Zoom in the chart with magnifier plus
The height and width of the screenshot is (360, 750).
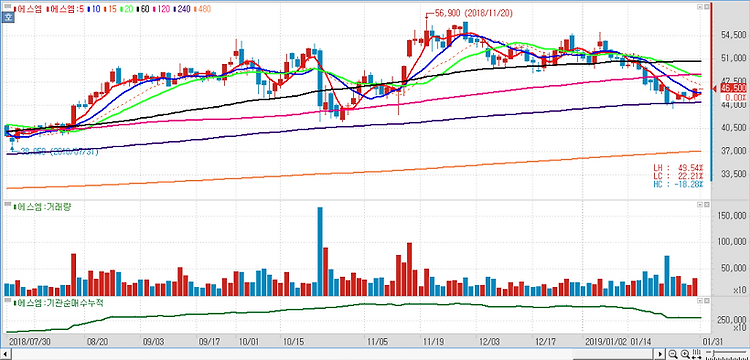tap(685, 354)
